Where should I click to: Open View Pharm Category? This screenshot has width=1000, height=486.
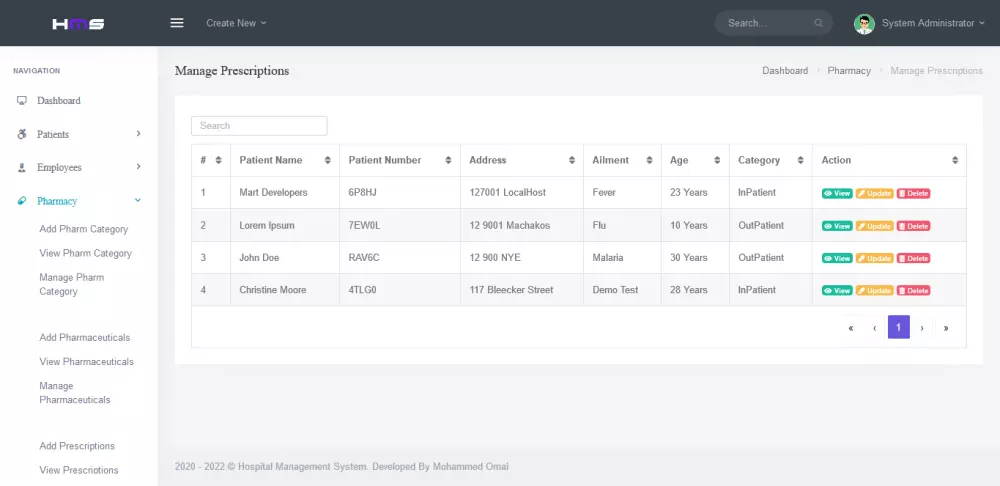85,253
